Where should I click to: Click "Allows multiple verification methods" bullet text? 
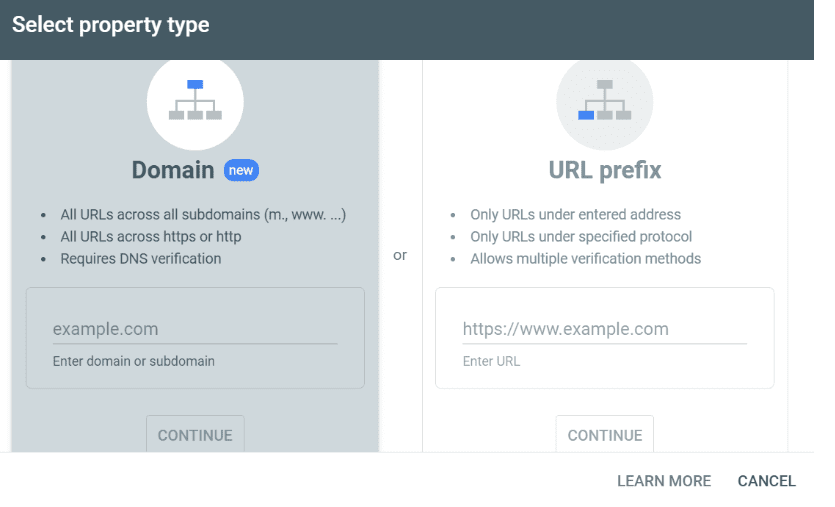(585, 259)
